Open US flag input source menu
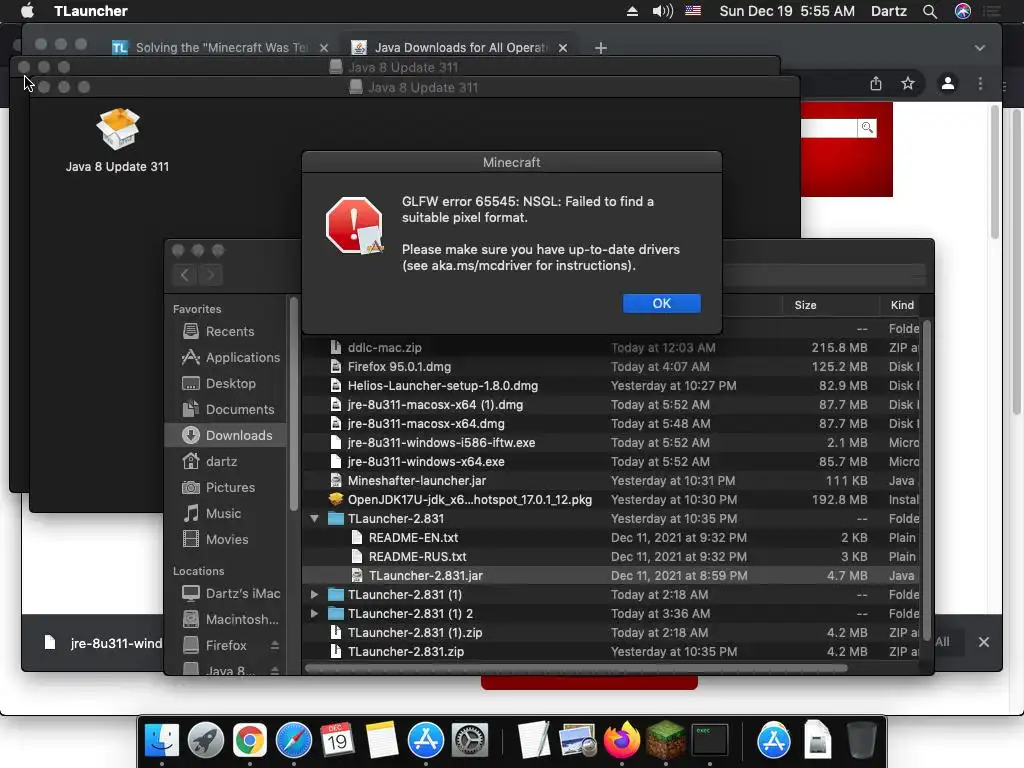1024x768 pixels. (693, 11)
